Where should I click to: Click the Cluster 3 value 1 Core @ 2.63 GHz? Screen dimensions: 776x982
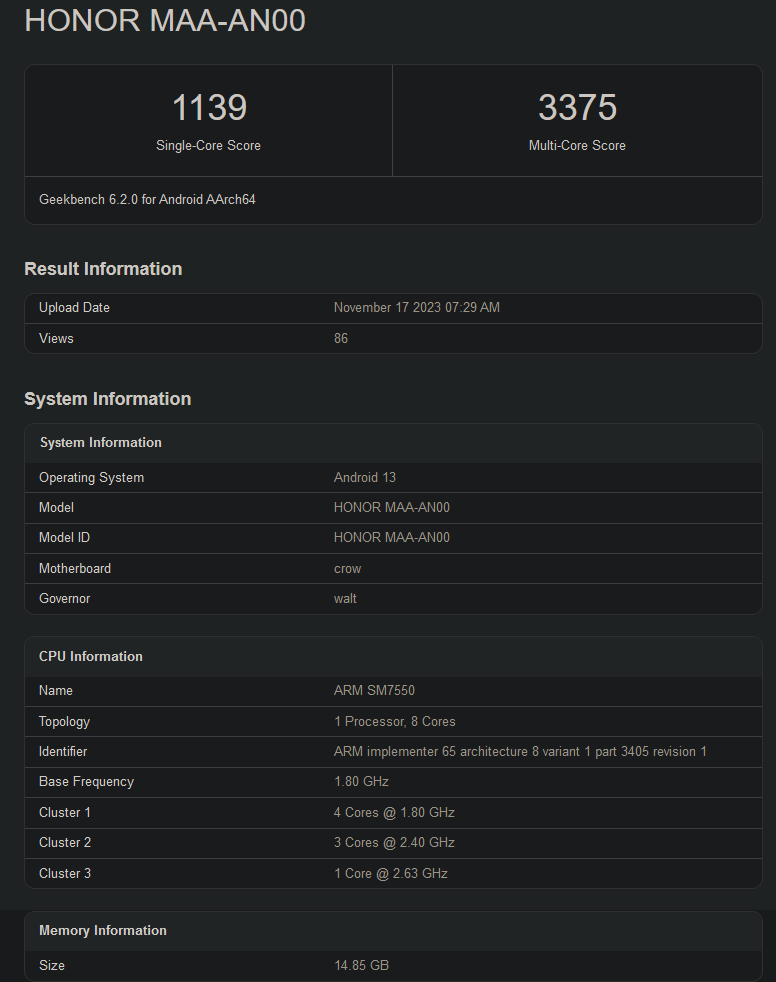(390, 874)
